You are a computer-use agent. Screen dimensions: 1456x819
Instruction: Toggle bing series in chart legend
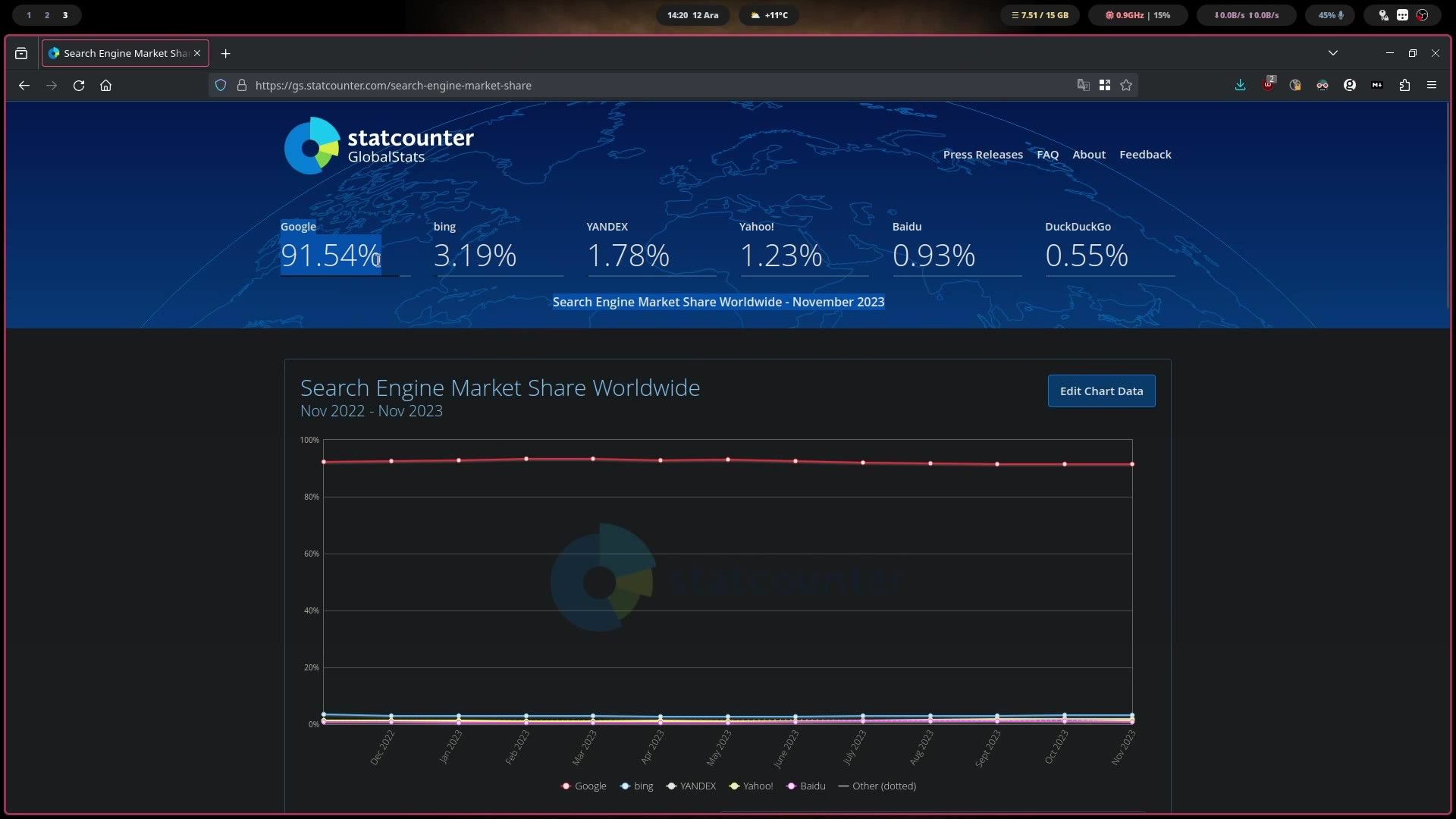tap(637, 786)
